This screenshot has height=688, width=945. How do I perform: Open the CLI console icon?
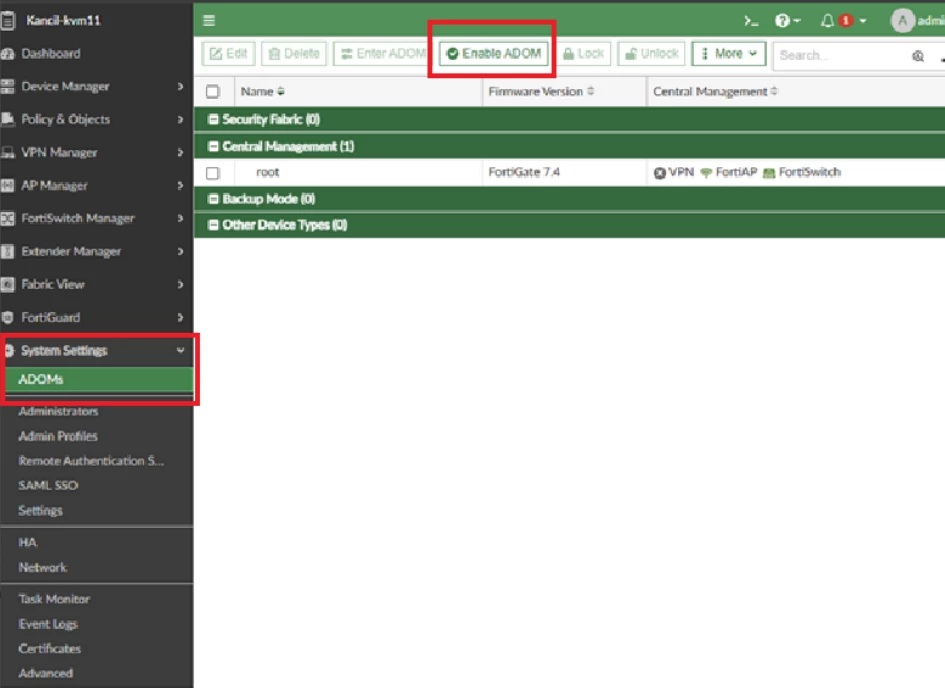[751, 21]
